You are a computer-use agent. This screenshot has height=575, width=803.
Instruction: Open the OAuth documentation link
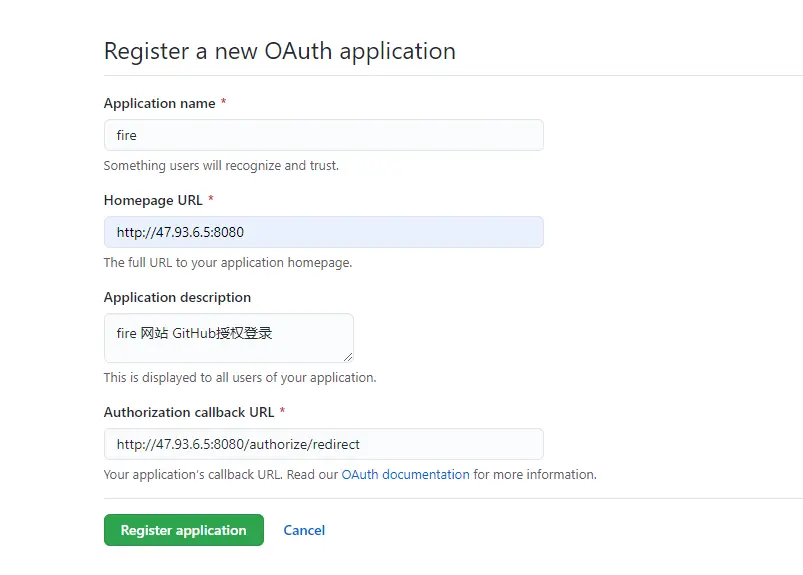point(405,475)
